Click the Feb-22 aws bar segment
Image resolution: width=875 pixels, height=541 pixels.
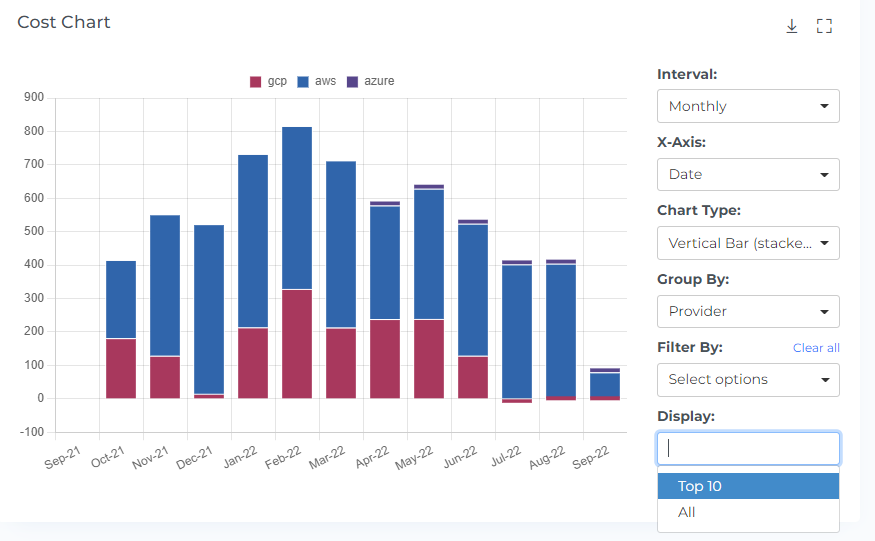coord(297,208)
